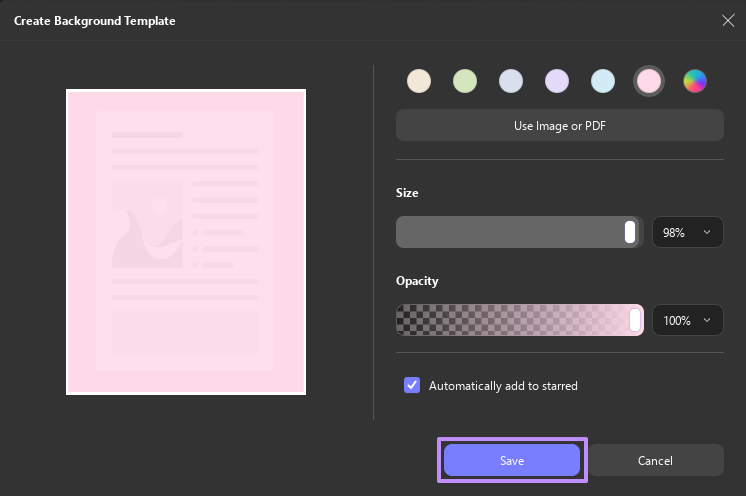Cancel the background template creation
746x496 pixels.
(x=655, y=460)
